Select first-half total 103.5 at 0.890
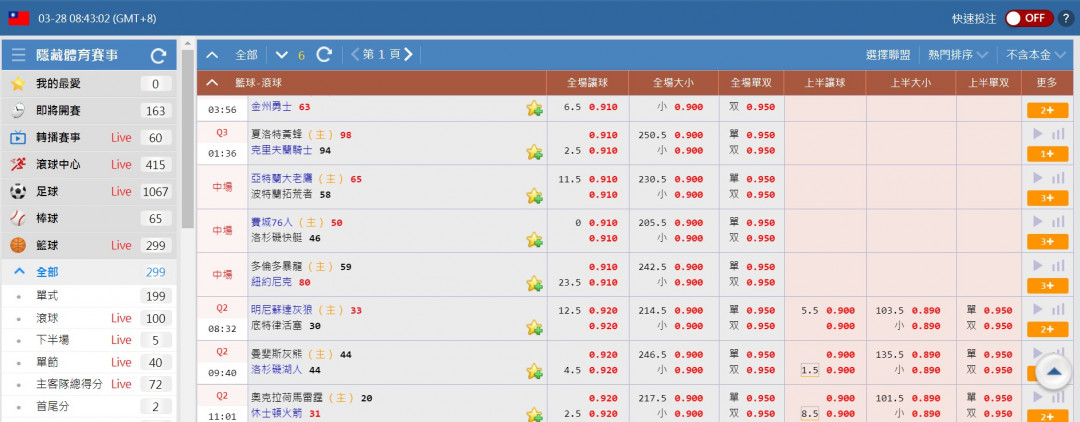 pyautogui.click(x=926, y=310)
